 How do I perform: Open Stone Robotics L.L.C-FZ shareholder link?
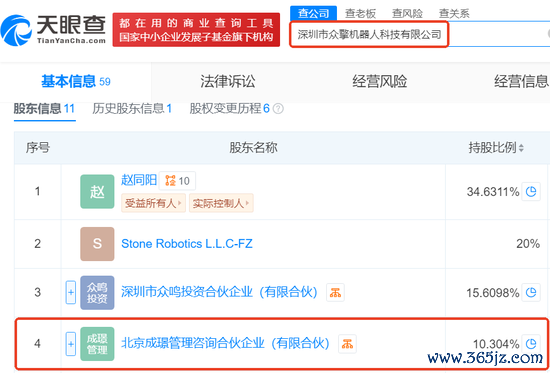coord(187,244)
